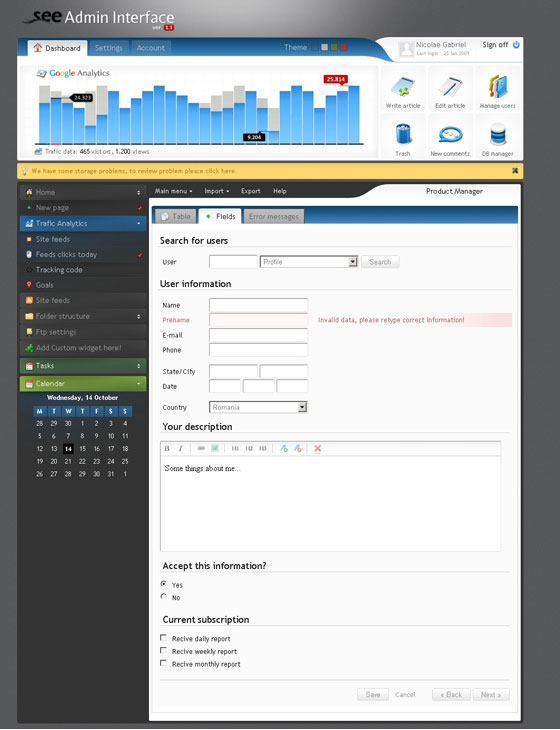Switch to the Account top tab
560x730 pixels.
click(150, 48)
